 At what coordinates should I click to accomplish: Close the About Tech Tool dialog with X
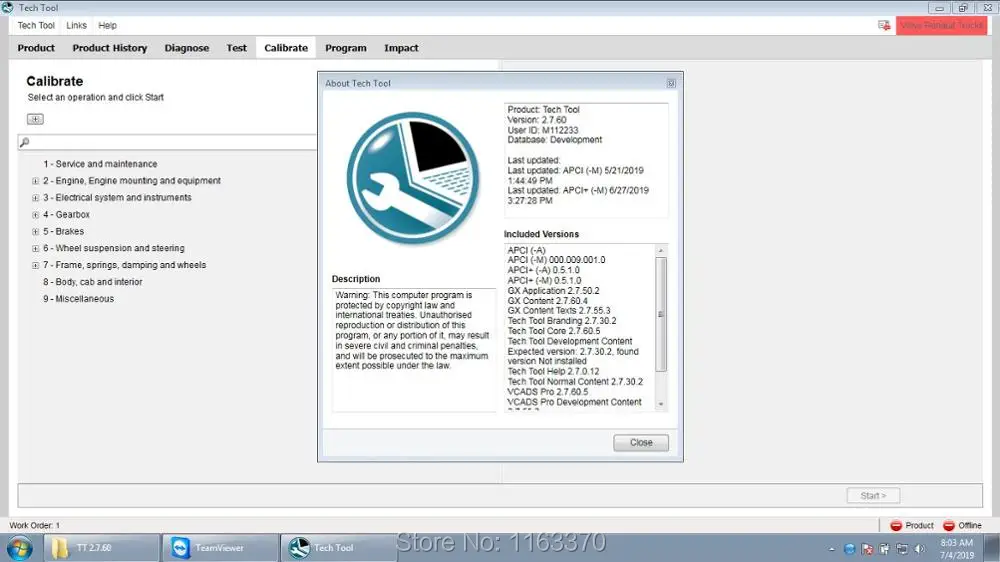pyautogui.click(x=671, y=84)
